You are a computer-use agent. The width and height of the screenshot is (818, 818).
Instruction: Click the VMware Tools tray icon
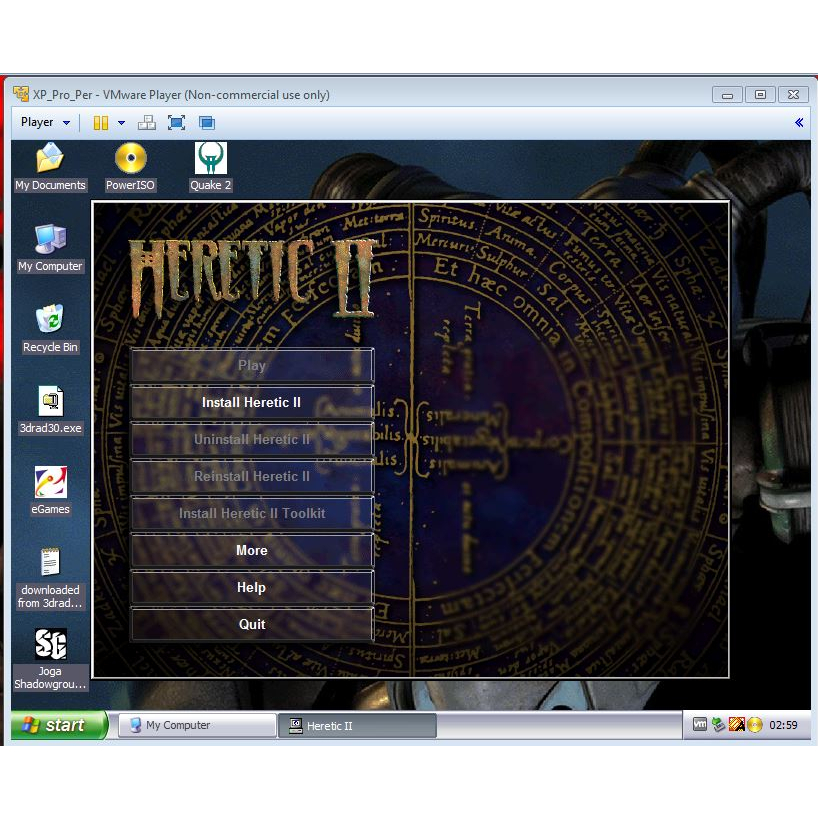point(701,725)
